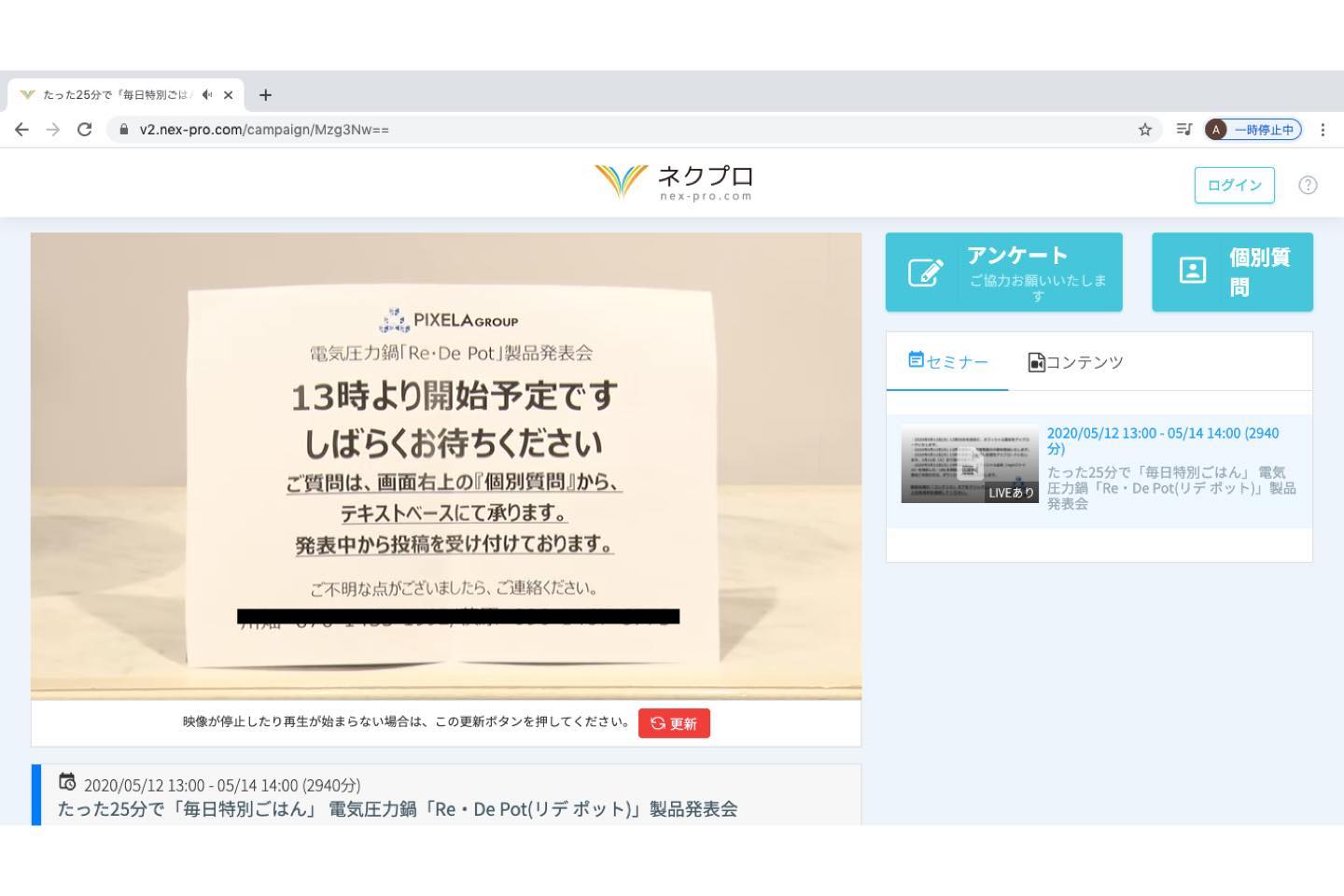This screenshot has height=896, width=1344.
Task: Go back with the browser back arrow
Action: tap(21, 130)
